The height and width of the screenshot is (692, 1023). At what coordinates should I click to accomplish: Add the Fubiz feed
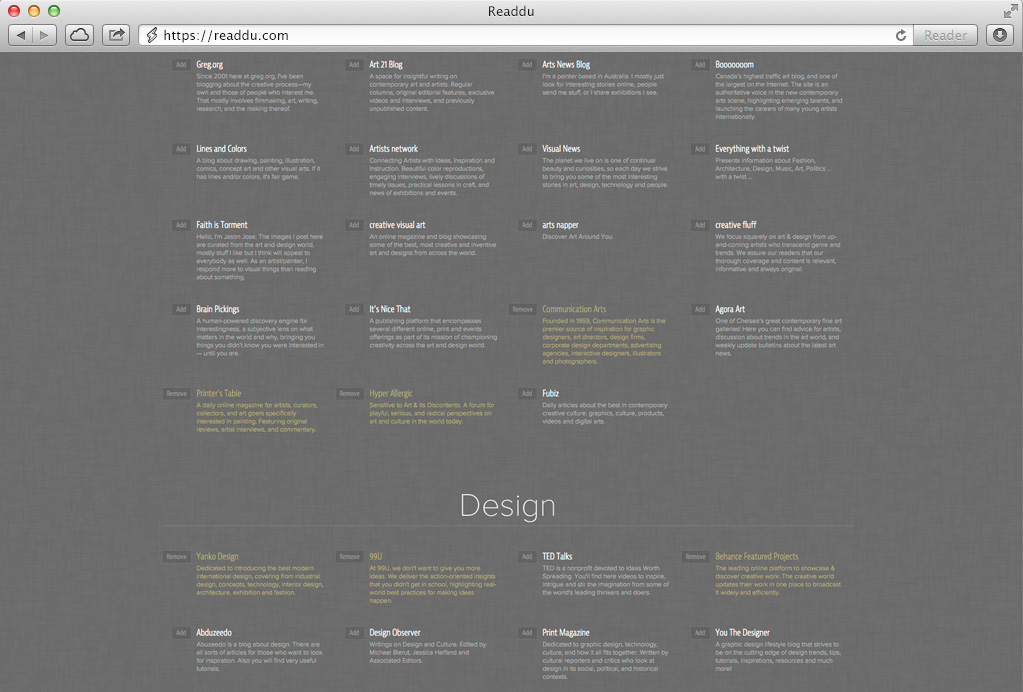coord(527,393)
